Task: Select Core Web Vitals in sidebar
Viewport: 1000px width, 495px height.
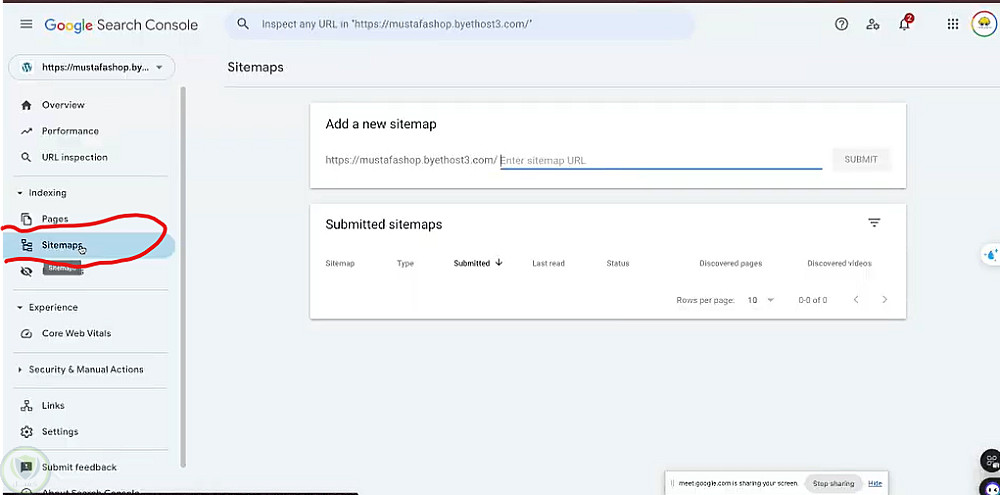Action: click(x=76, y=333)
